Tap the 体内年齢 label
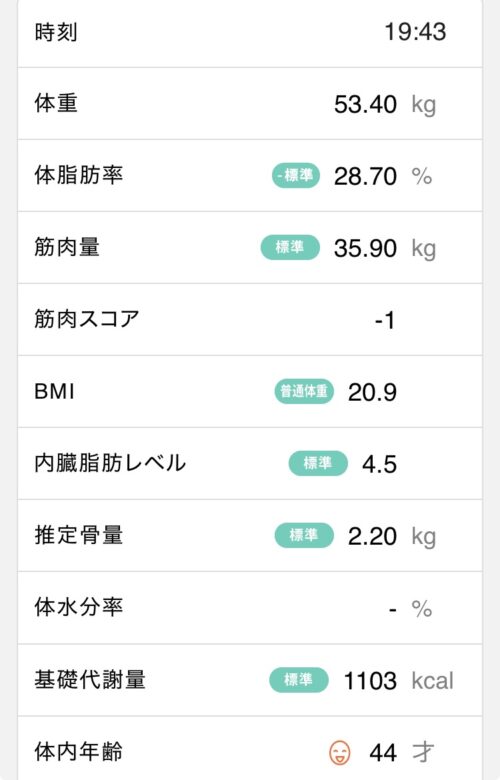 (x=79, y=752)
